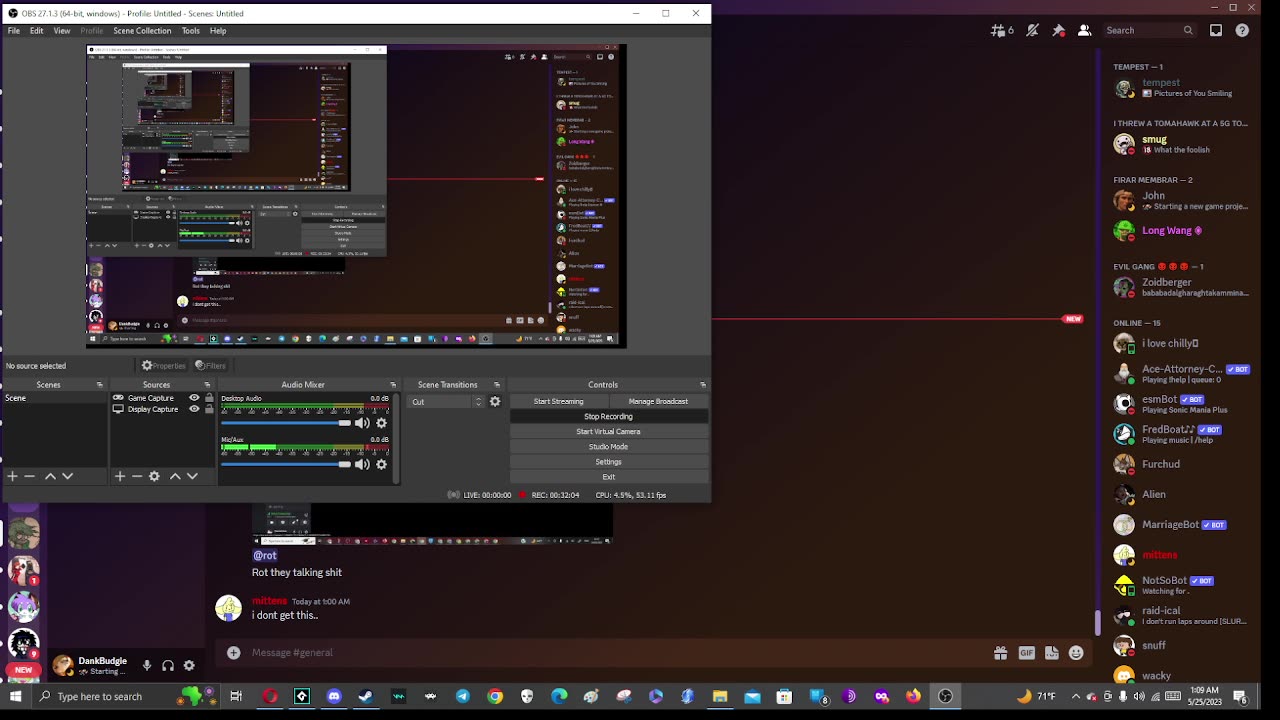Add a new source with the plus icon
Image resolution: width=1280 pixels, height=720 pixels.
pyautogui.click(x=119, y=476)
